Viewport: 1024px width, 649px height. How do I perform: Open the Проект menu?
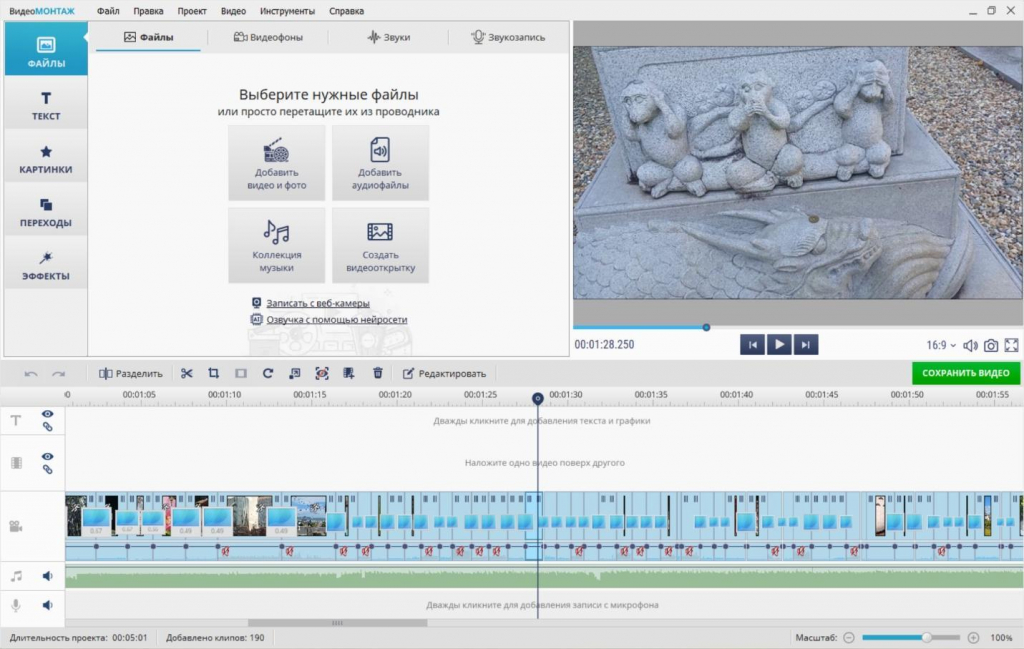click(x=192, y=11)
